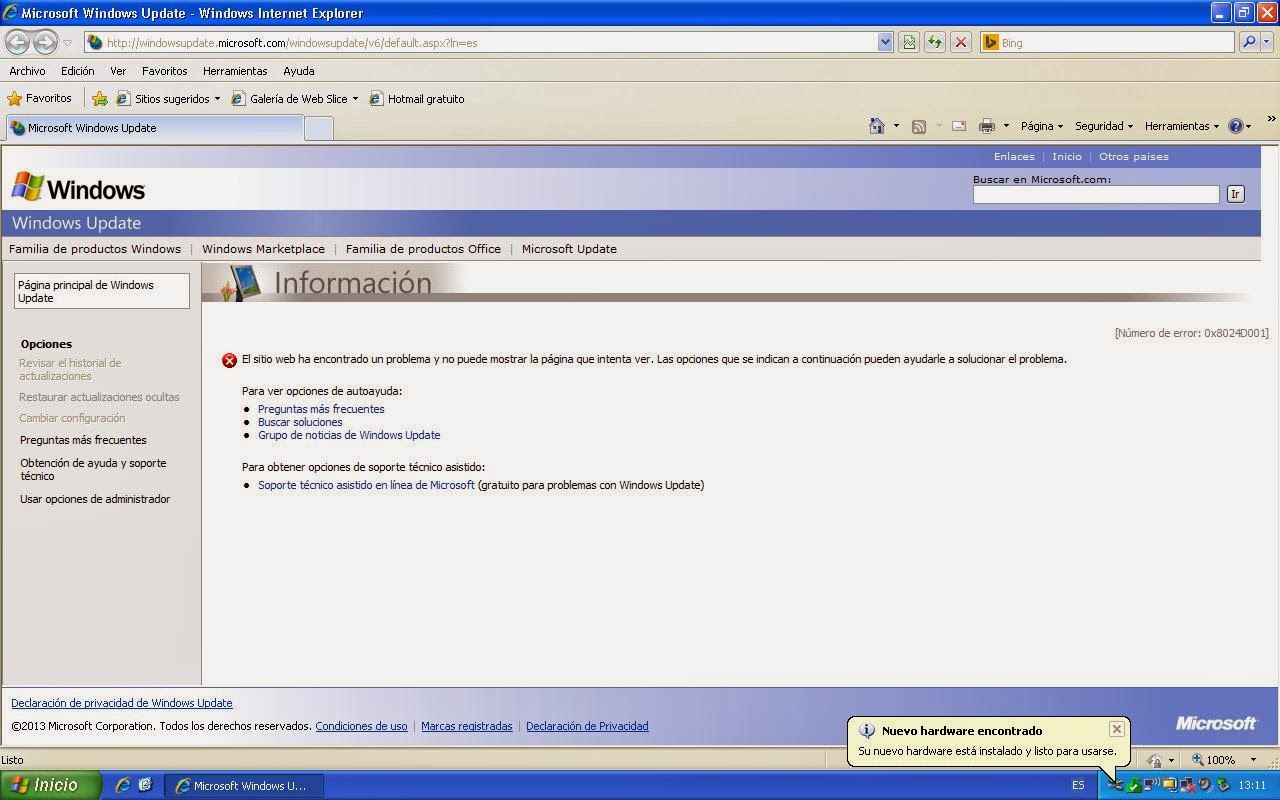The width and height of the screenshot is (1280, 800).
Task: Open the Inicio link in page header
Action: coord(1067,156)
